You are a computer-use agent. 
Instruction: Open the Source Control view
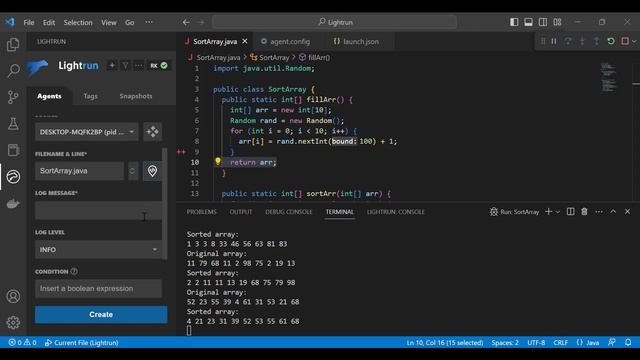[x=13, y=97]
